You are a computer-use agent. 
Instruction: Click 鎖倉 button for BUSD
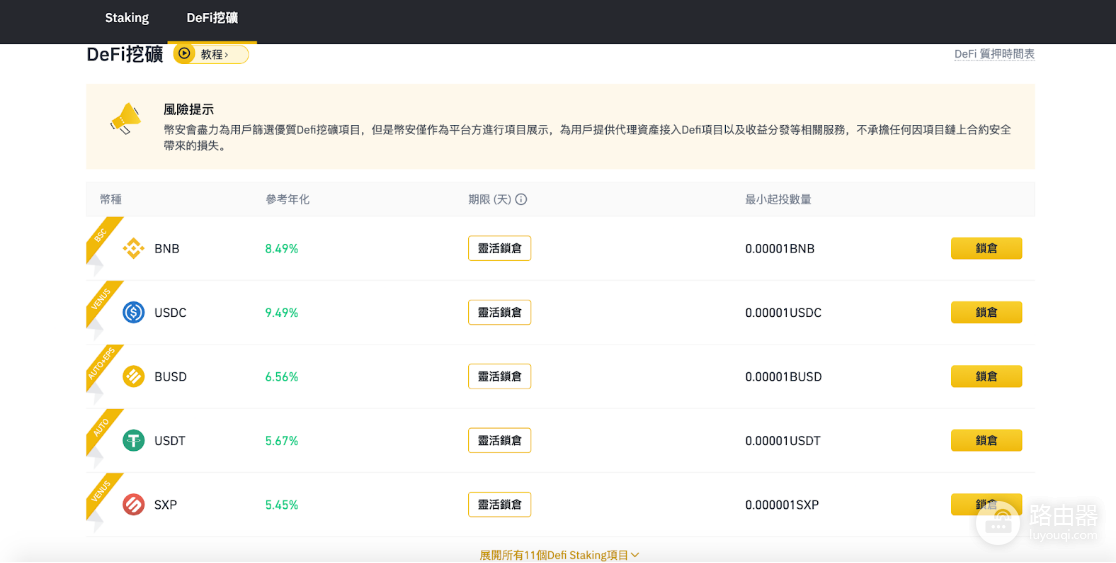click(986, 377)
